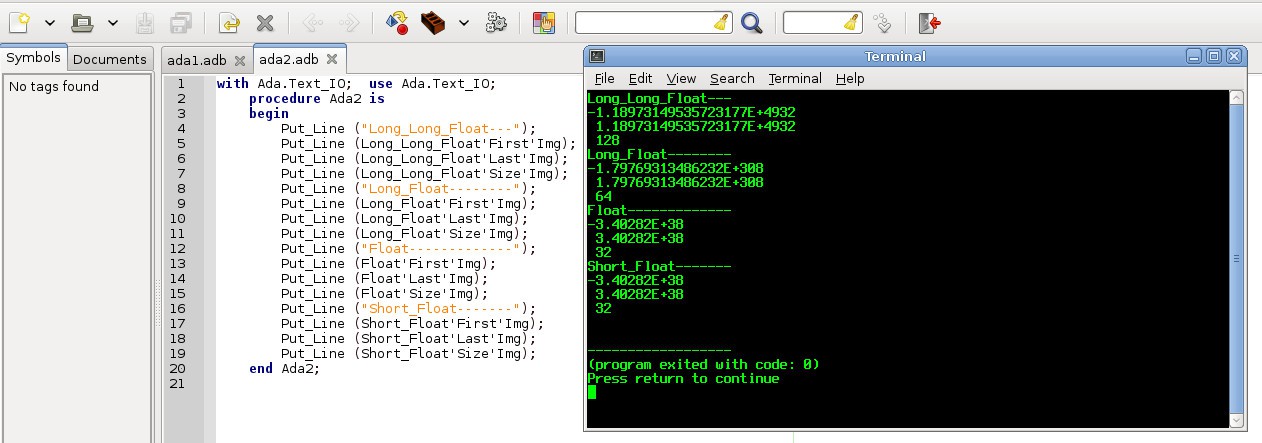Viewport: 1262px width, 443px height.
Task: Maximize the Terminal window
Action: point(1214,56)
